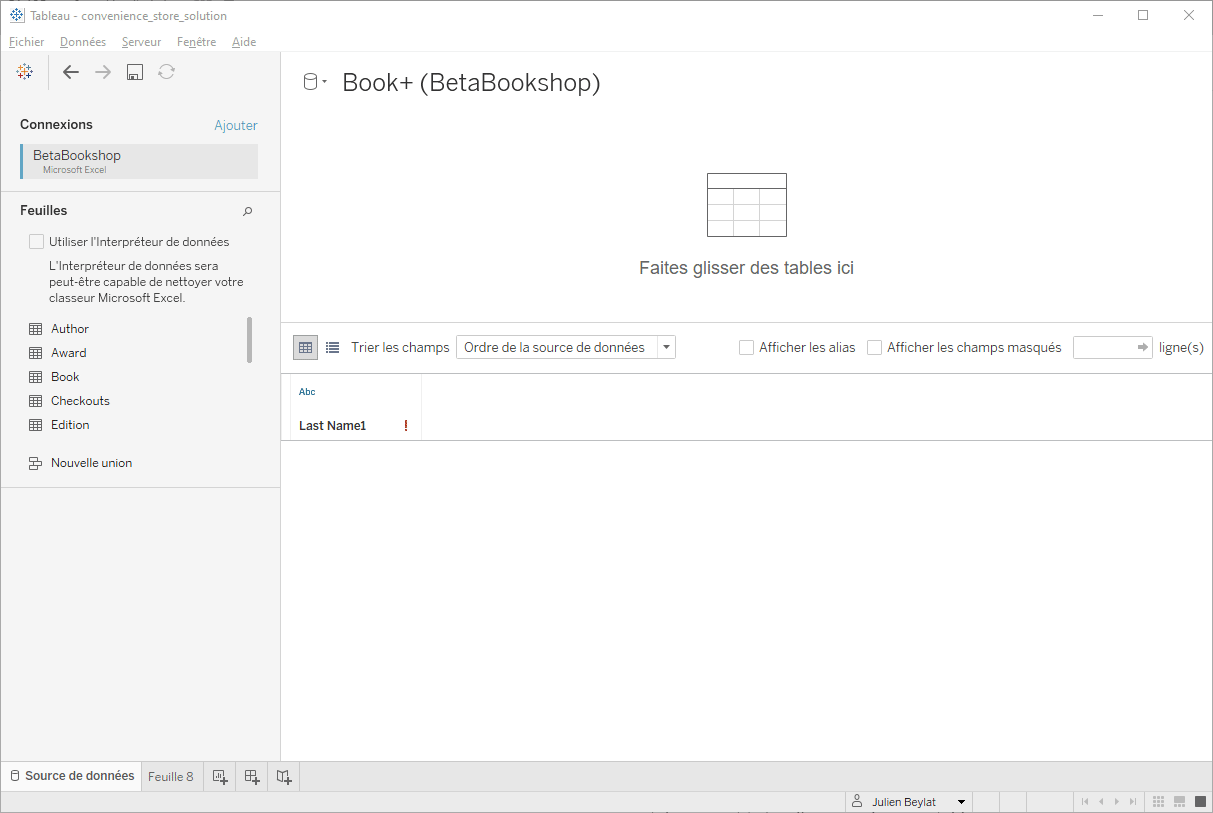Show sheet sorter view in status bar
1213x813 pixels.
(x=1159, y=802)
